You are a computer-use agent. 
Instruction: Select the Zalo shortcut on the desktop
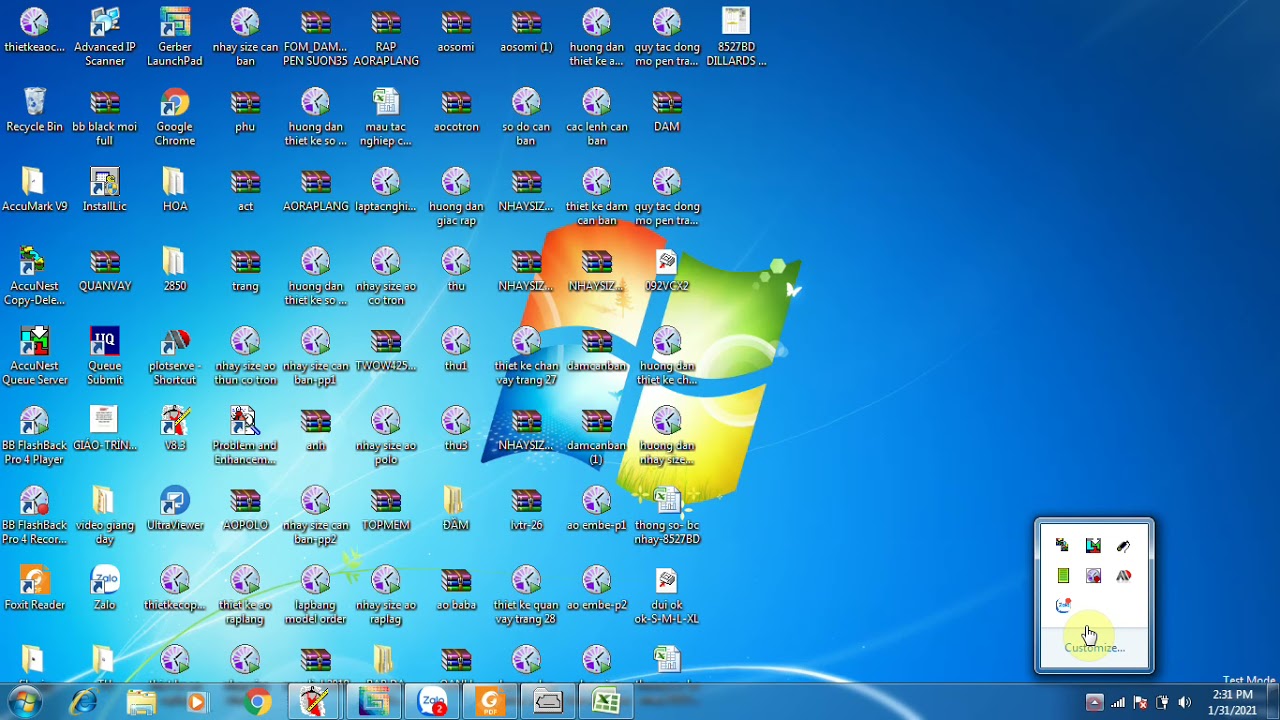pyautogui.click(x=105, y=589)
